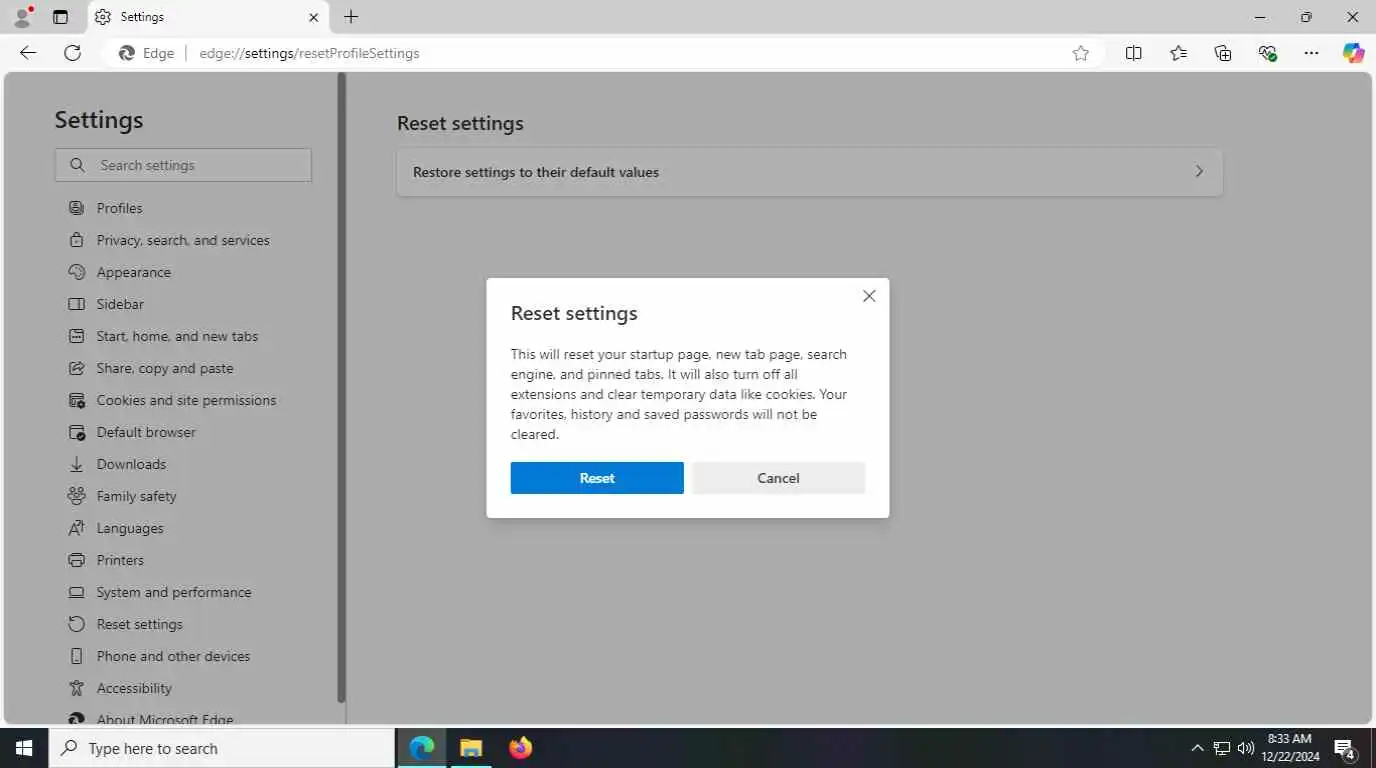Go to System and performance settings

click(174, 592)
